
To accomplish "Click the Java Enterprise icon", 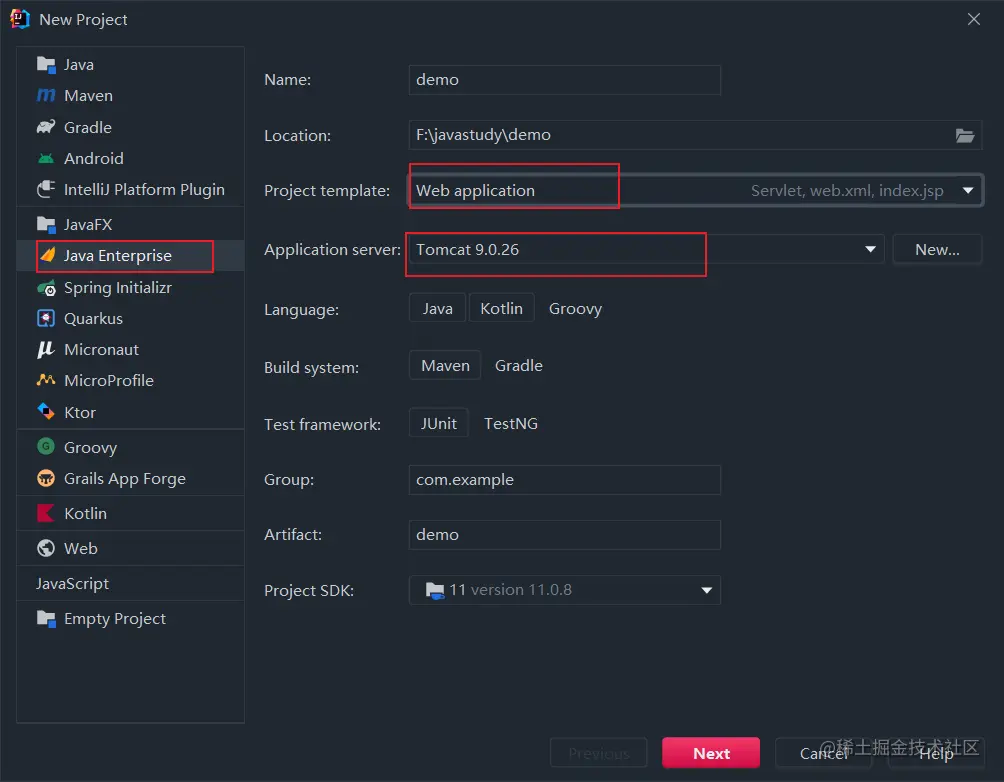I will [48, 256].
